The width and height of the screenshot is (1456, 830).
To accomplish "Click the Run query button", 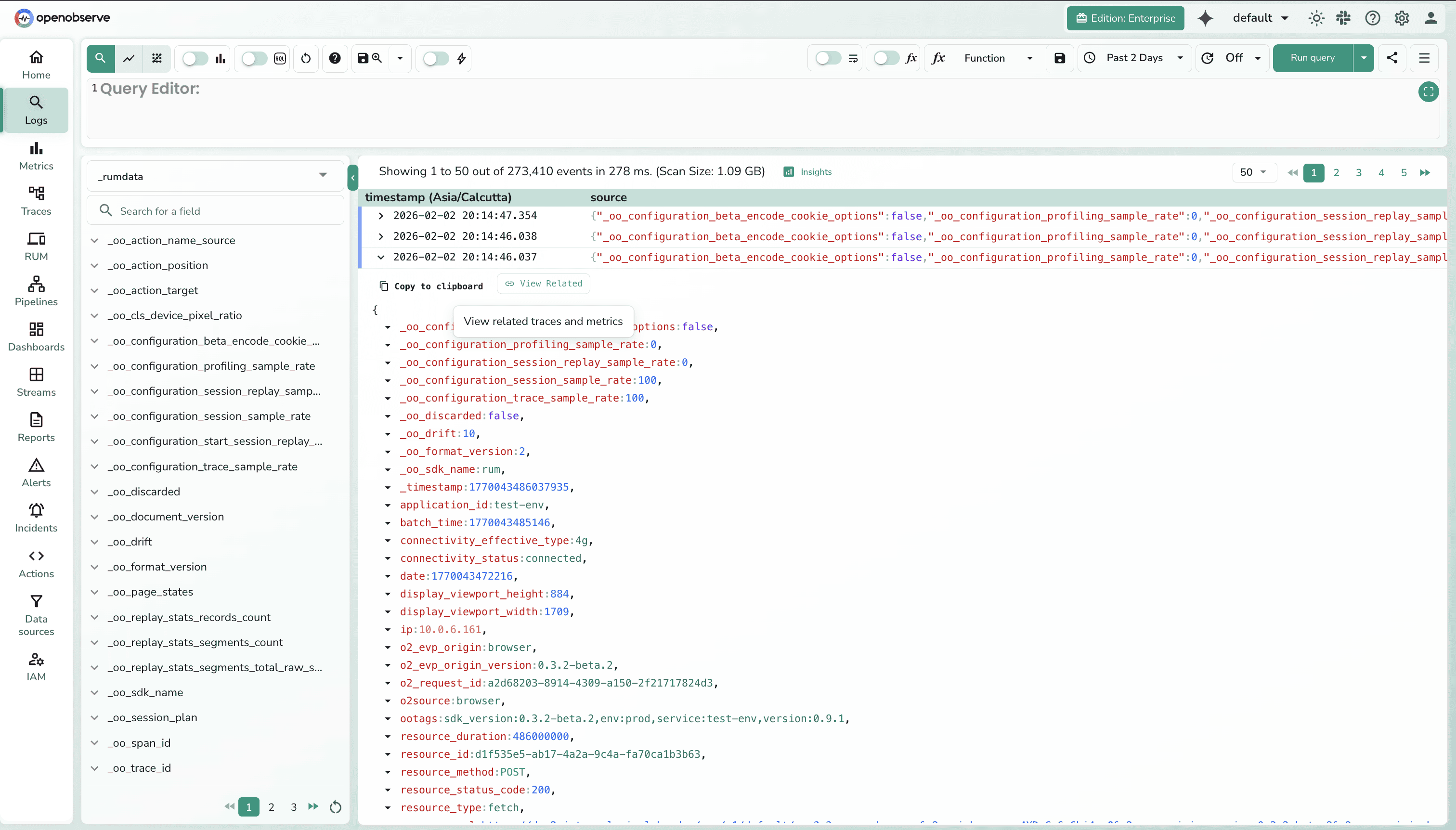I will click(x=1312, y=58).
